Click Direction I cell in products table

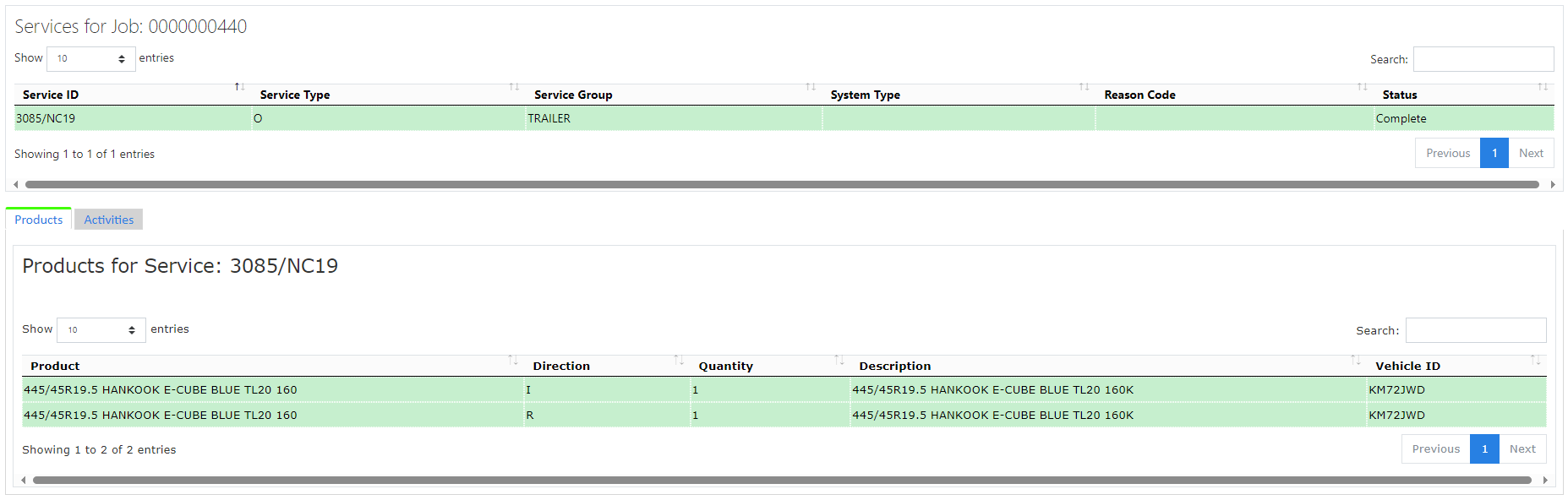607,389
